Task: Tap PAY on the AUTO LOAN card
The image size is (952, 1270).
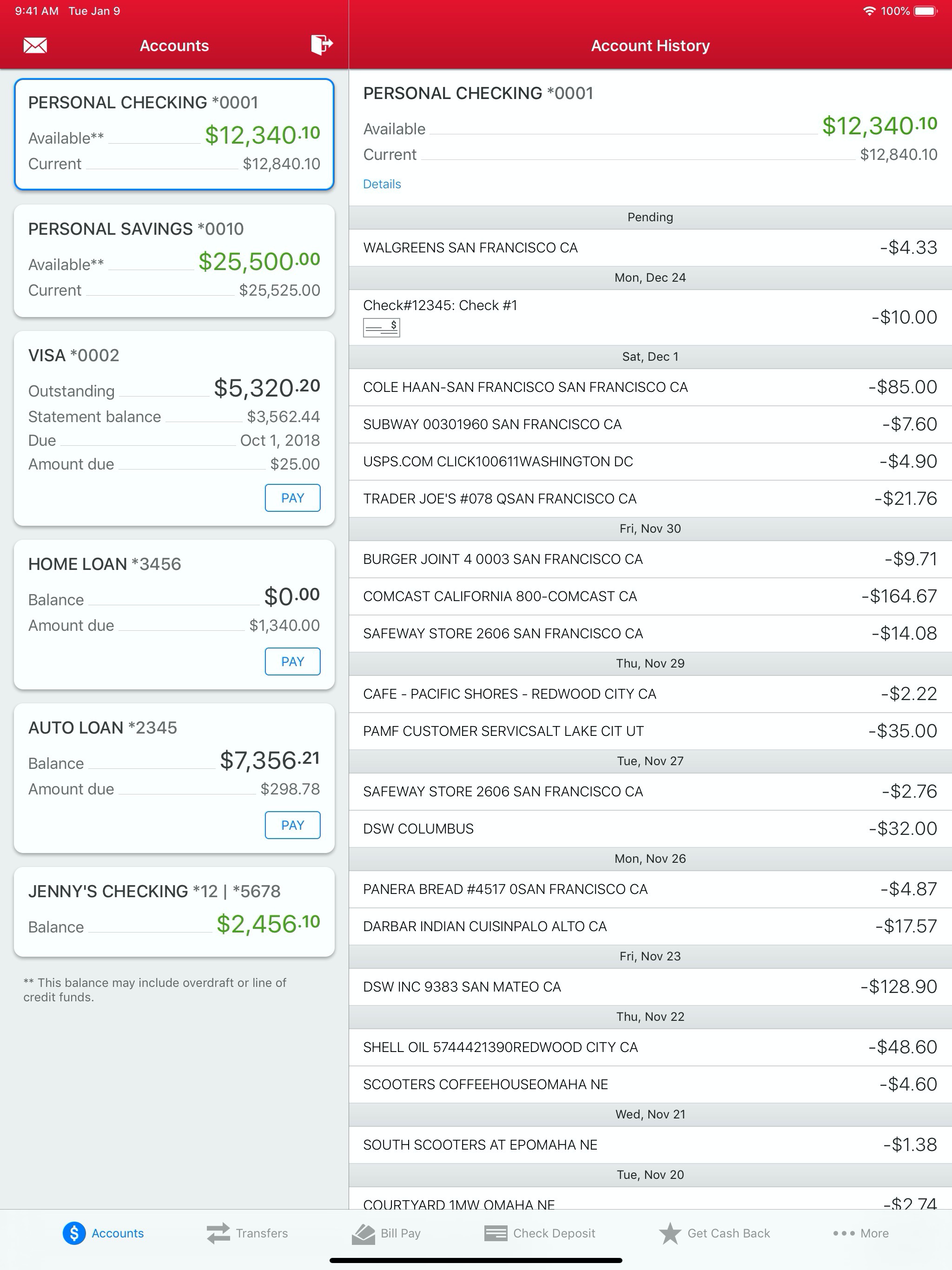Action: click(292, 825)
